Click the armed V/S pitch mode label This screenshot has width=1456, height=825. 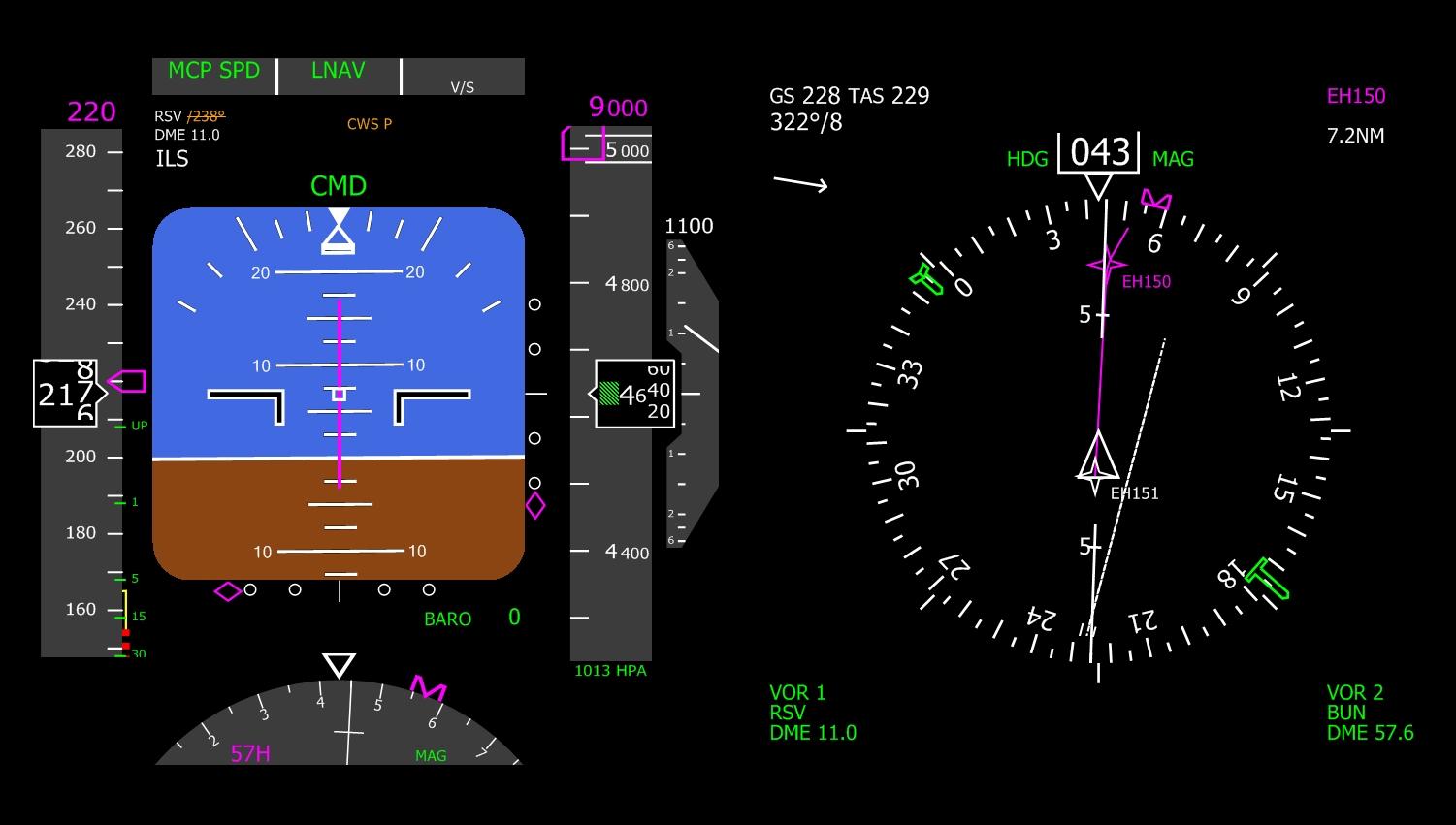click(463, 87)
